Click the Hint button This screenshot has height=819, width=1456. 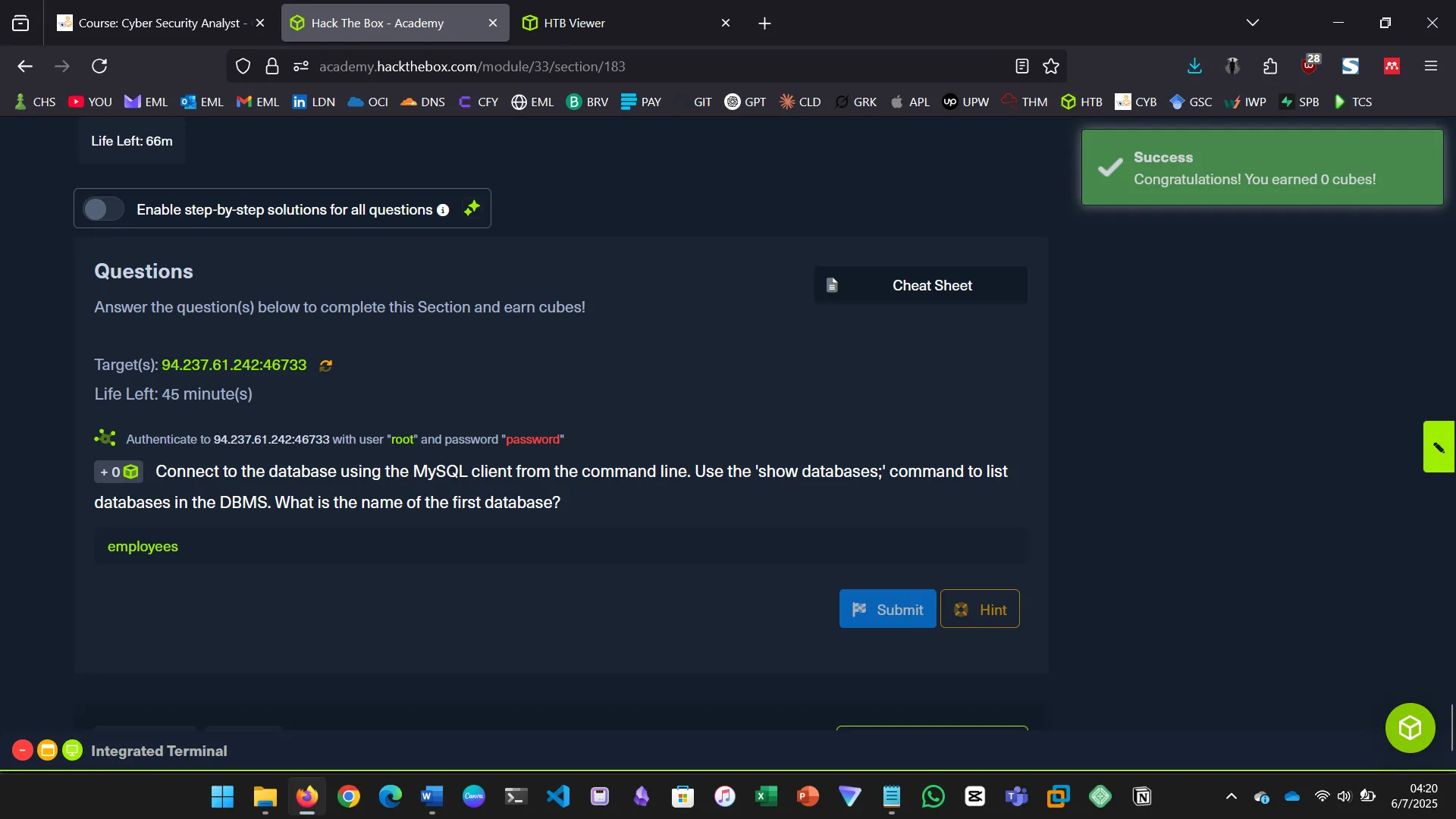coord(980,609)
